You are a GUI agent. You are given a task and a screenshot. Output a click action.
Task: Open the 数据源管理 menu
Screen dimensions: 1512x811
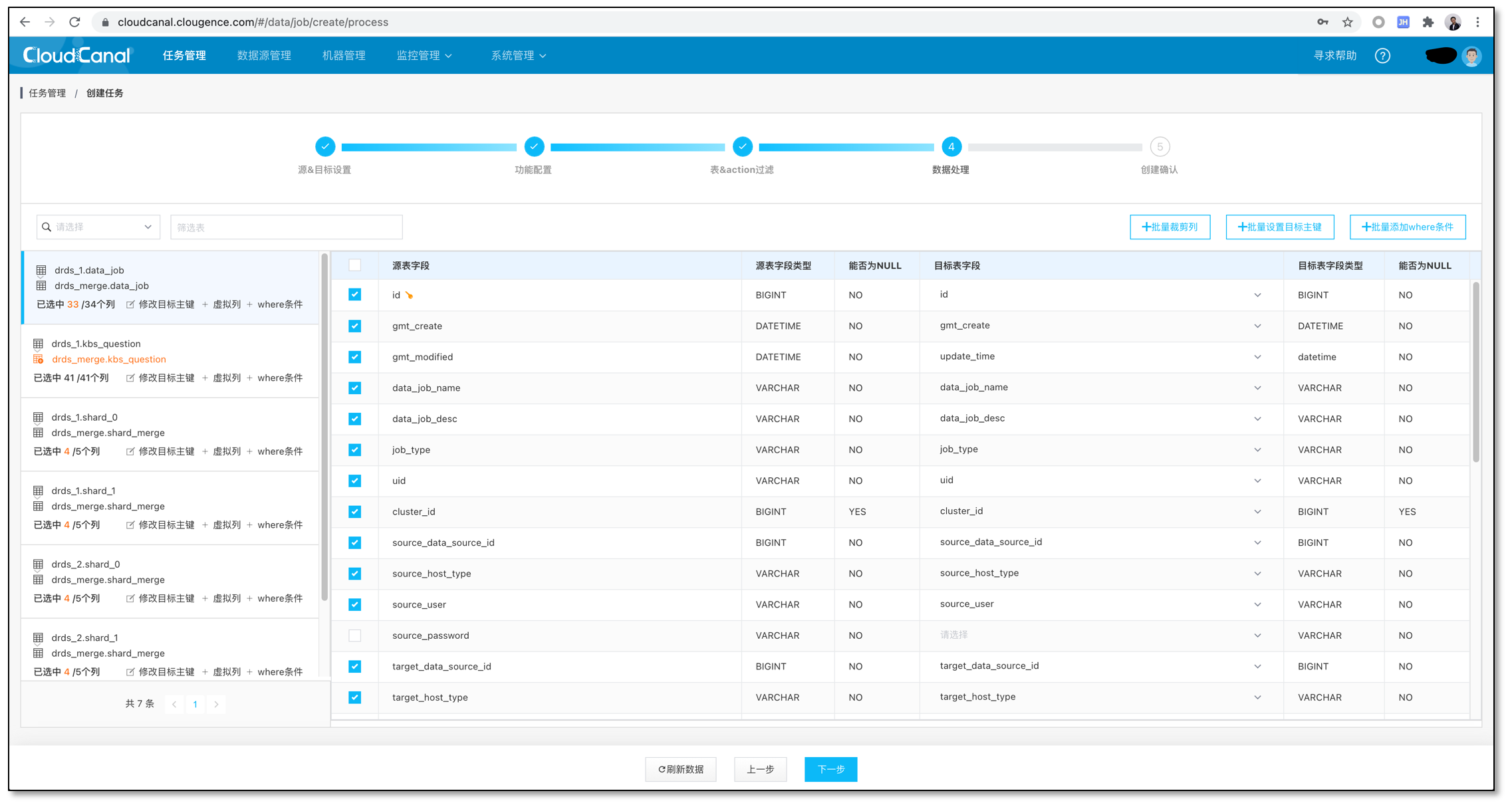[x=264, y=56]
